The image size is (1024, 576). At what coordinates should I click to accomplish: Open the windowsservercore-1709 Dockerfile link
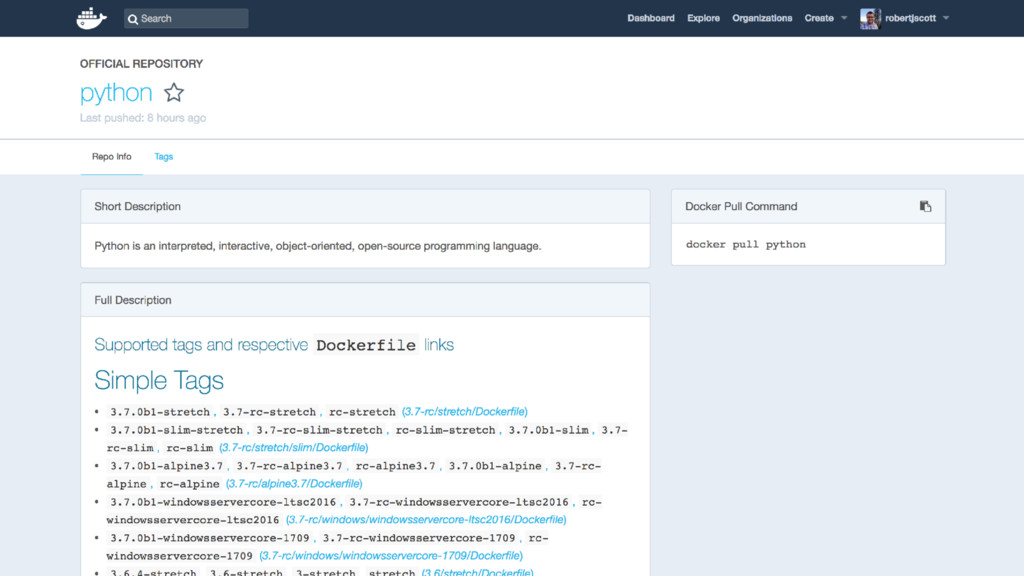click(391, 555)
